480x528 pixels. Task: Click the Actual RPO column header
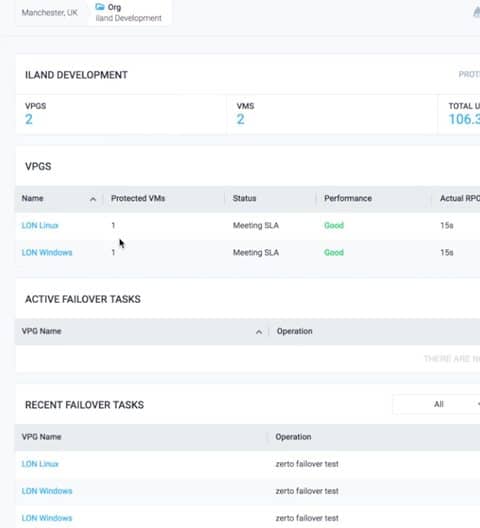tap(460, 198)
